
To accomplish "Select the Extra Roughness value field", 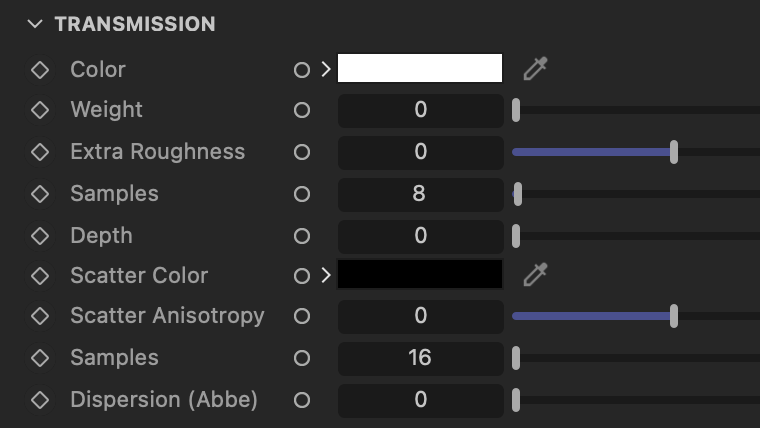I will click(421, 152).
